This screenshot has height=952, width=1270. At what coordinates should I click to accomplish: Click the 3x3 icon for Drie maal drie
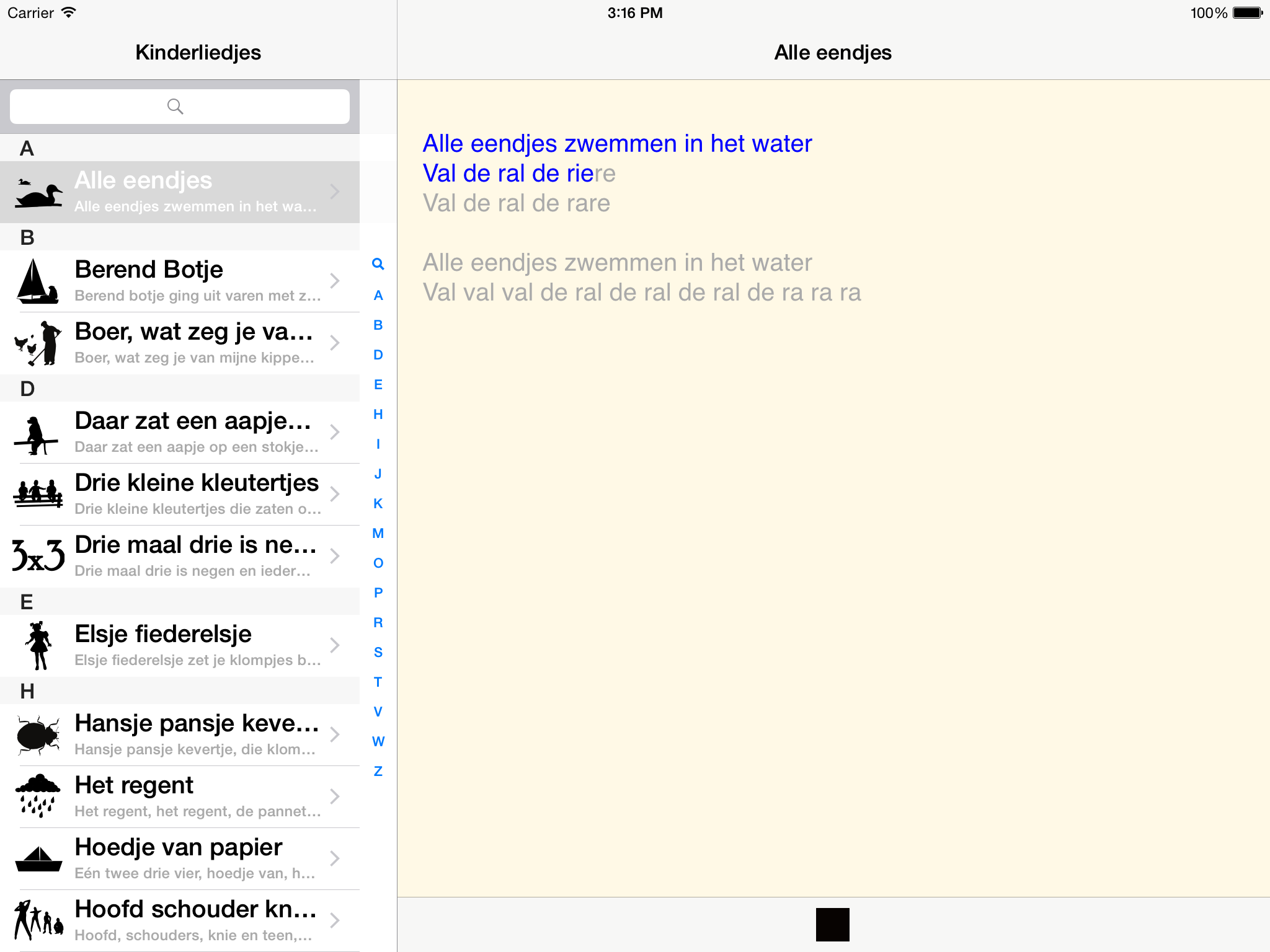[x=38, y=556]
